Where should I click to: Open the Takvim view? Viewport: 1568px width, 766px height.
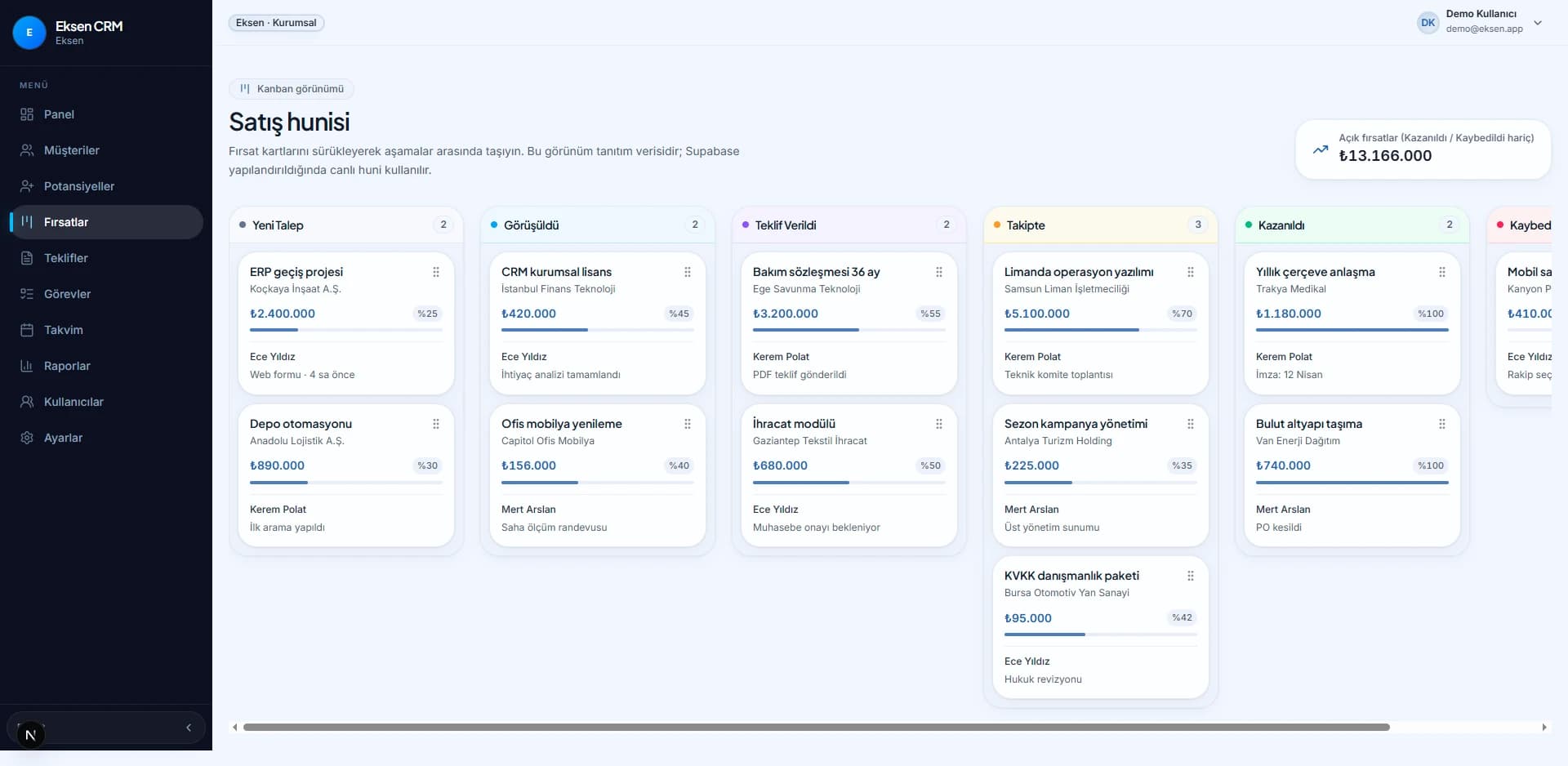point(64,330)
